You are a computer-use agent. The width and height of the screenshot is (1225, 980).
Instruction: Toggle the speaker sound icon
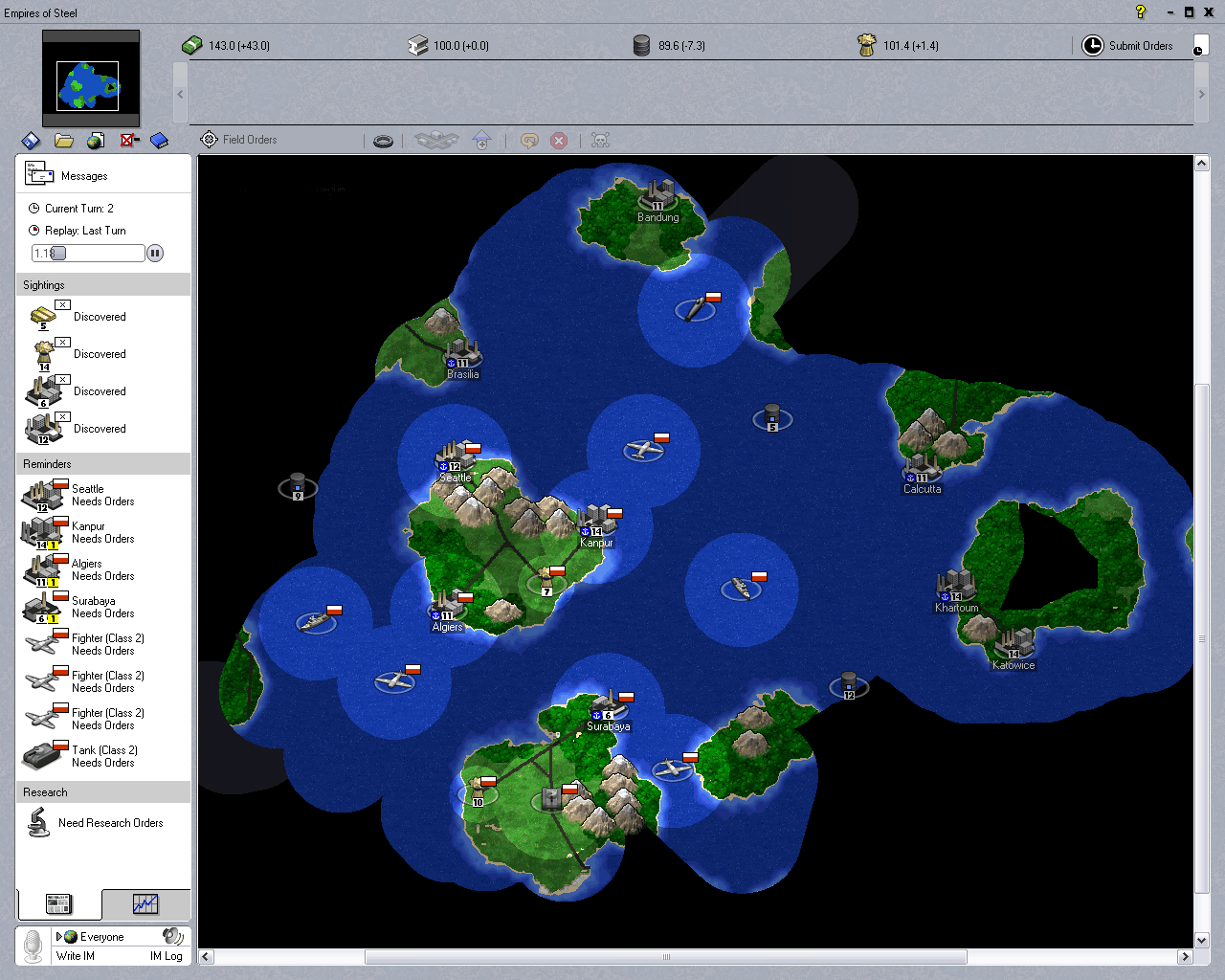tap(172, 936)
